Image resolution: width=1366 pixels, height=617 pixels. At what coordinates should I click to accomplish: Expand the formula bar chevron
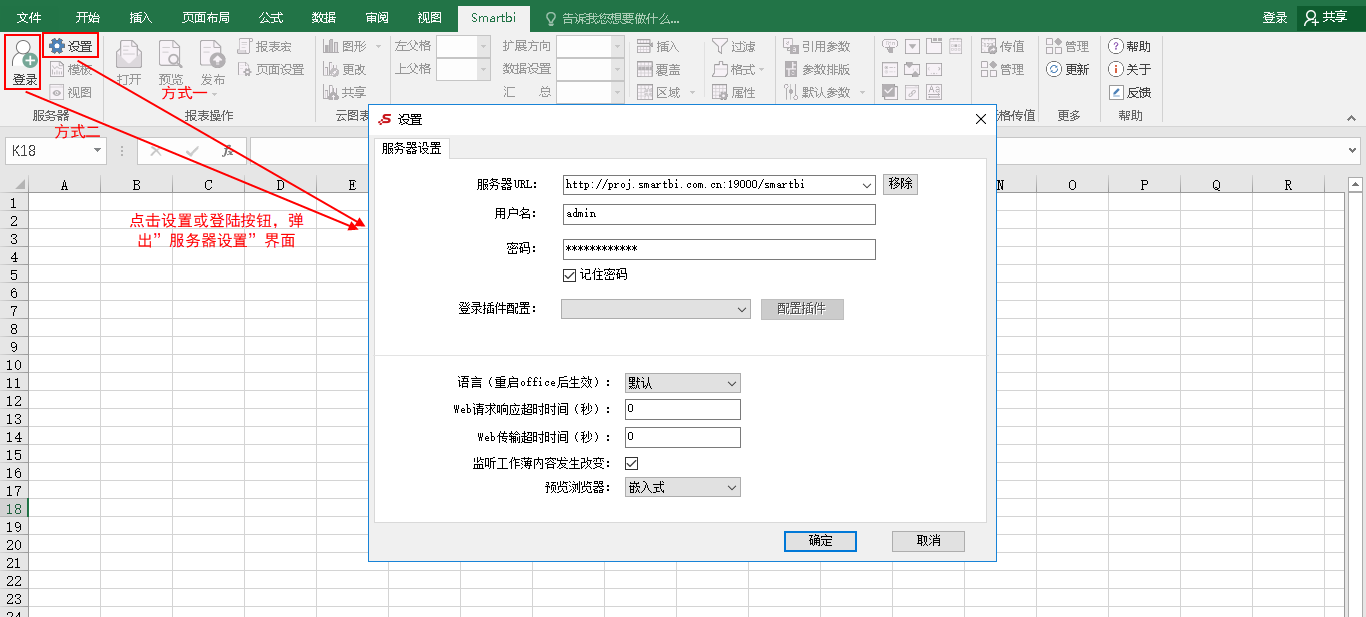click(x=1353, y=150)
